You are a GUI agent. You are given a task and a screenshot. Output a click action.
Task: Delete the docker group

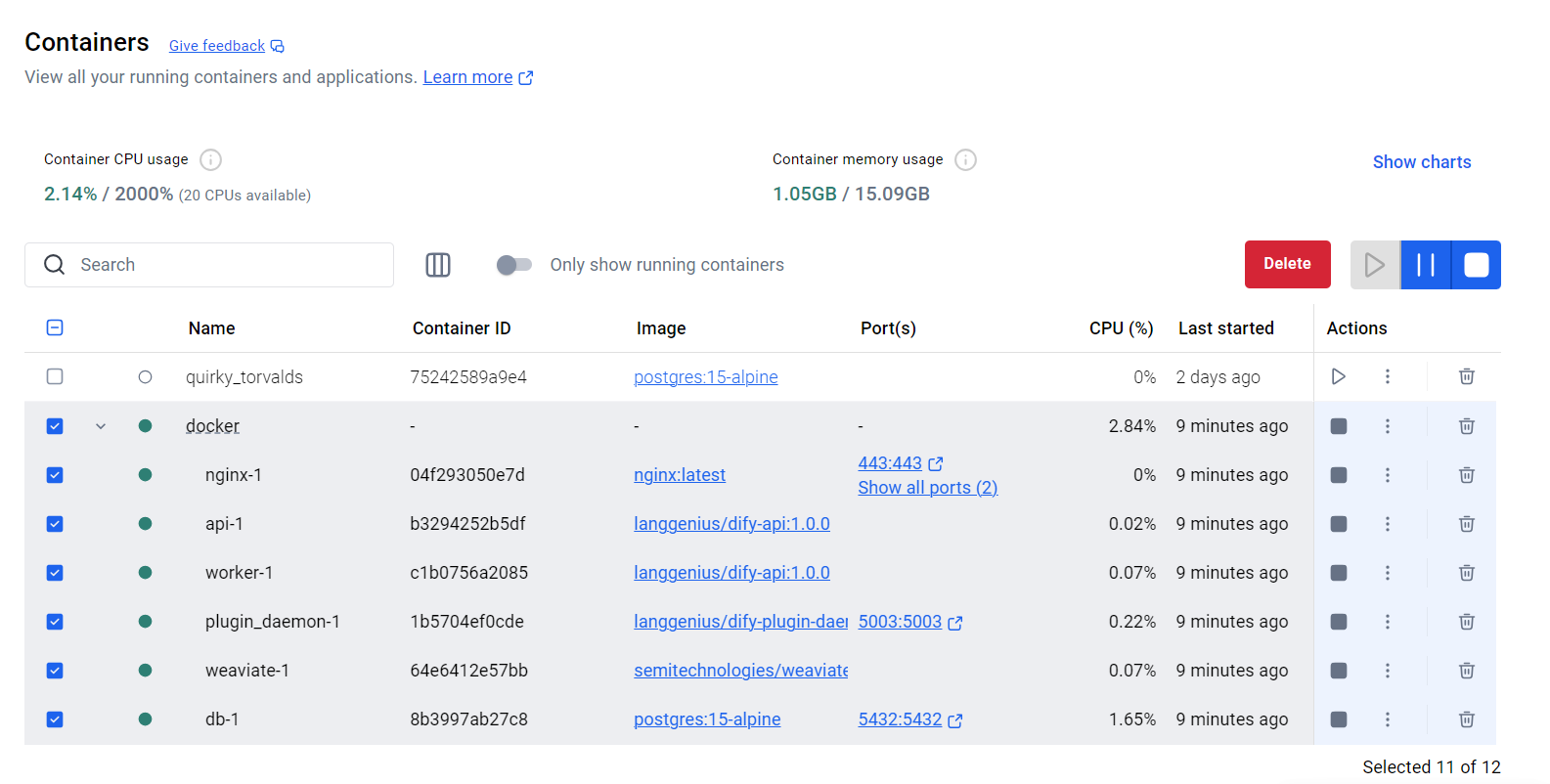coord(1467,426)
